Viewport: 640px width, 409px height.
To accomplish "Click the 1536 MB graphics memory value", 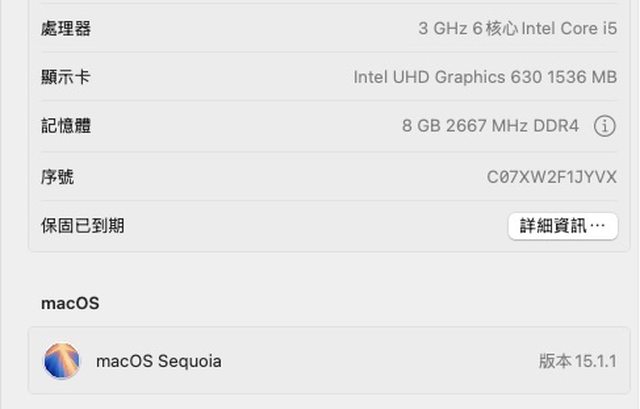I will click(x=582, y=77).
